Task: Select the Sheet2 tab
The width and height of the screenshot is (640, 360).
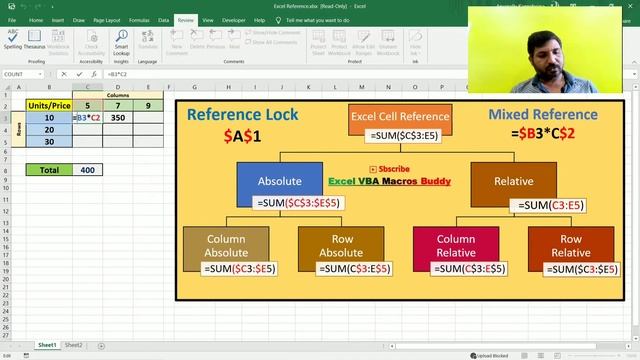Action: (73, 345)
